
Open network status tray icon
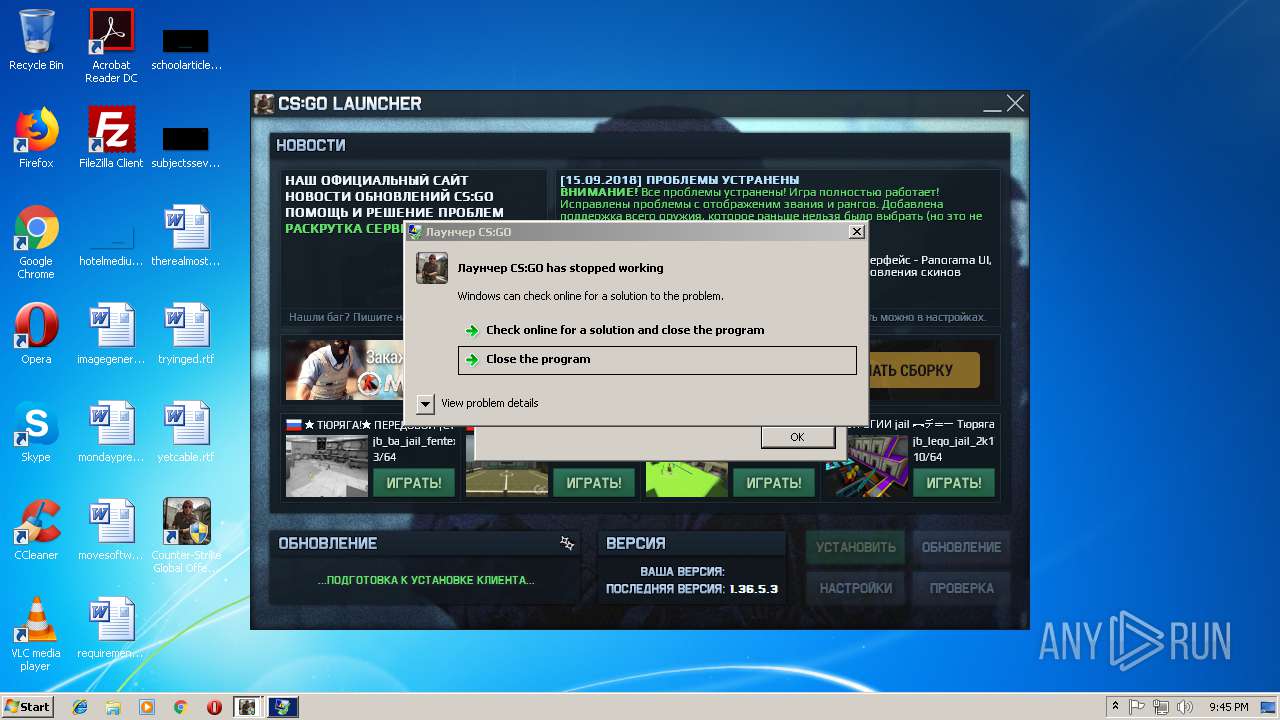[1161, 707]
